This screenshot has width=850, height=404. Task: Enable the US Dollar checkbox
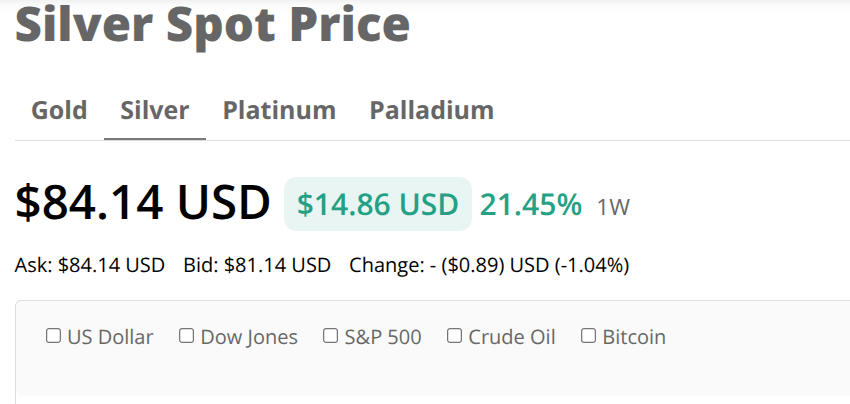tap(54, 336)
